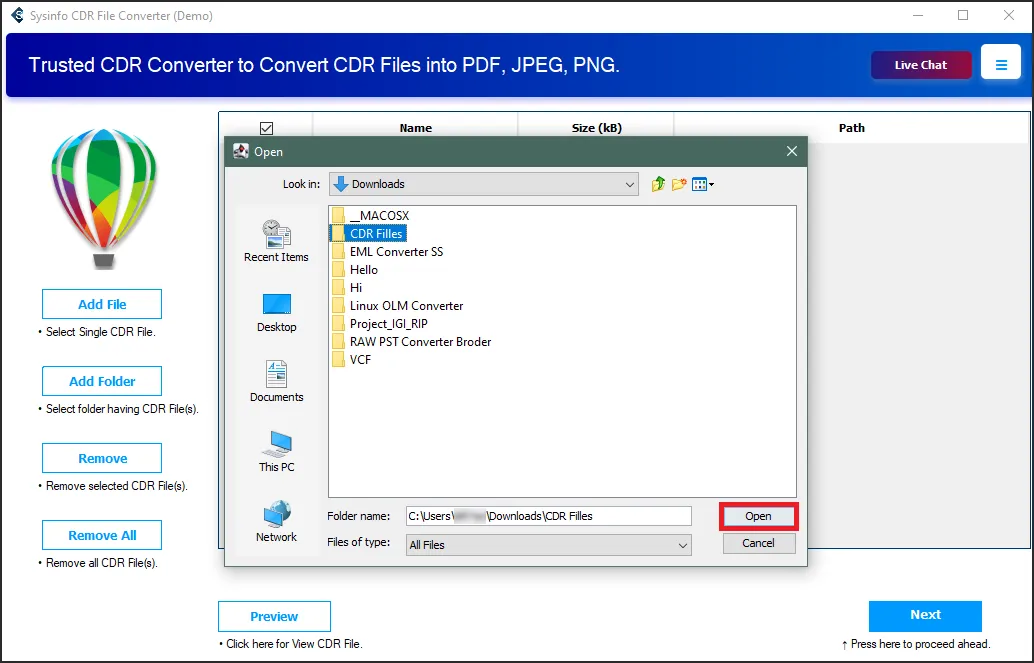Select the RAW PST Converter Broder folder icon
Viewport: 1034px width, 663px height.
coord(338,342)
